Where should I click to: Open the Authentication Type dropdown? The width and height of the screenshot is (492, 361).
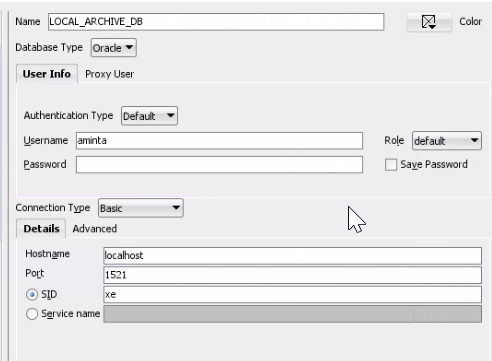[149, 116]
